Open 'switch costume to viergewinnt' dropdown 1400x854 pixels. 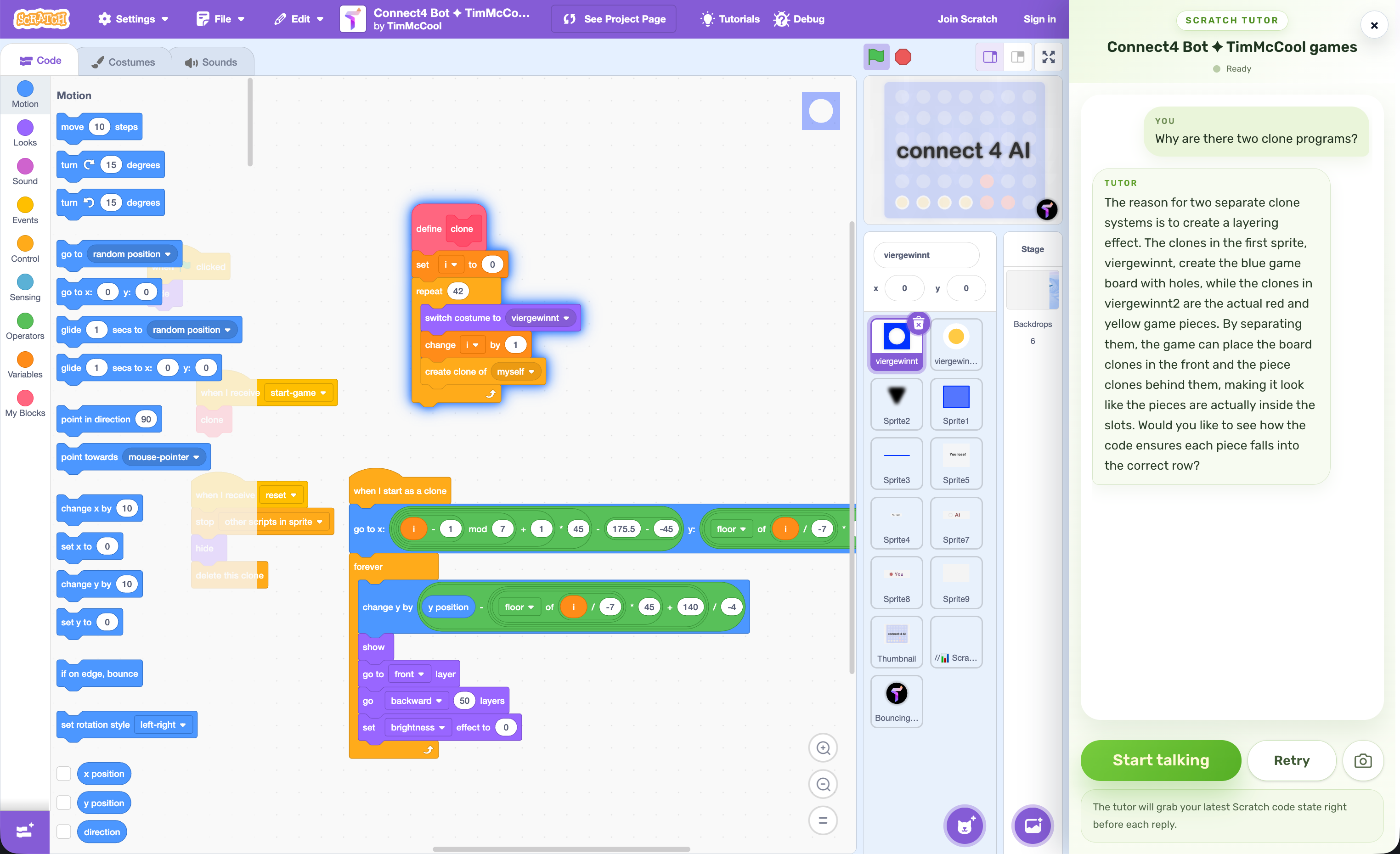click(540, 318)
